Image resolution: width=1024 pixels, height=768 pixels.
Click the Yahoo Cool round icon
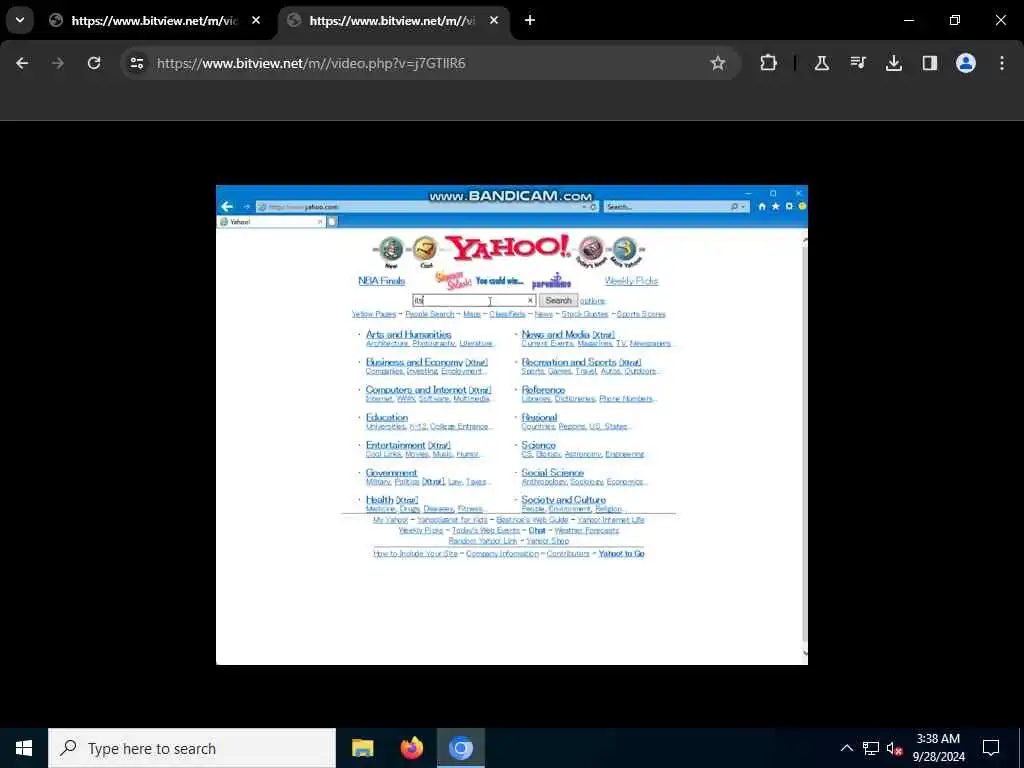coord(425,250)
